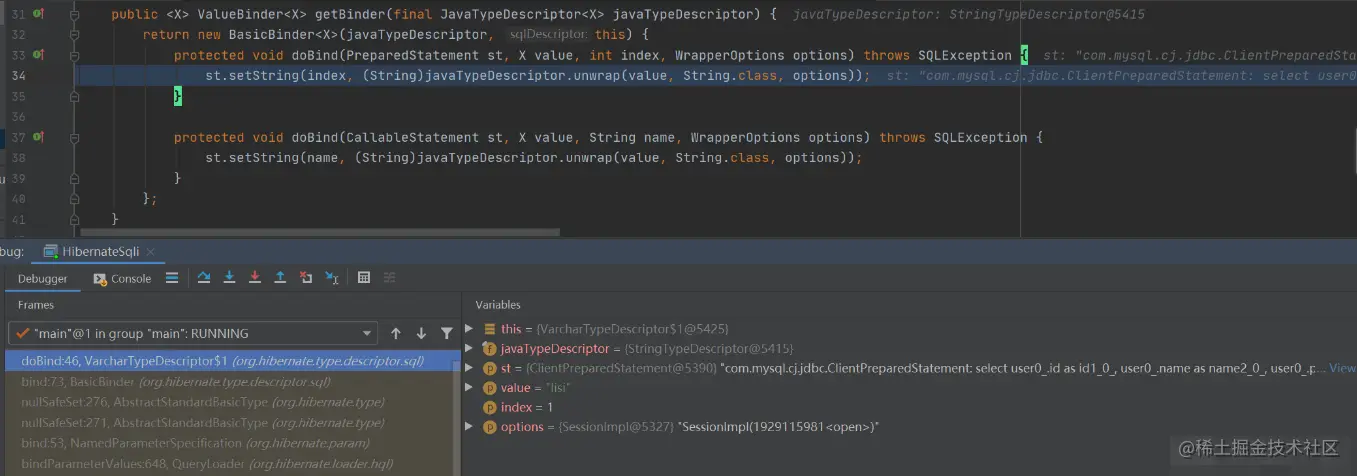Switch to the Console tab
This screenshot has width=1357, height=476.
[122, 279]
